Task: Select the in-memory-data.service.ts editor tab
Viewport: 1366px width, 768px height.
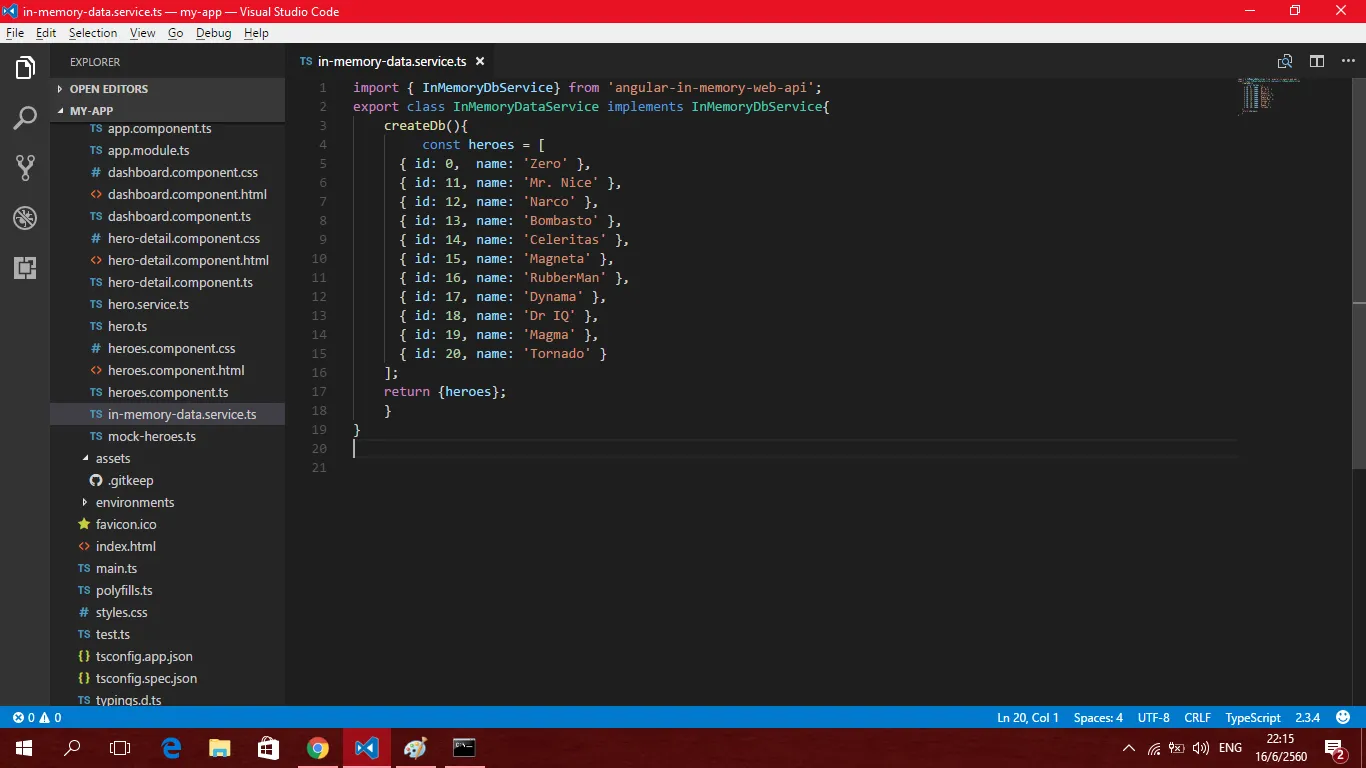Action: coord(391,61)
